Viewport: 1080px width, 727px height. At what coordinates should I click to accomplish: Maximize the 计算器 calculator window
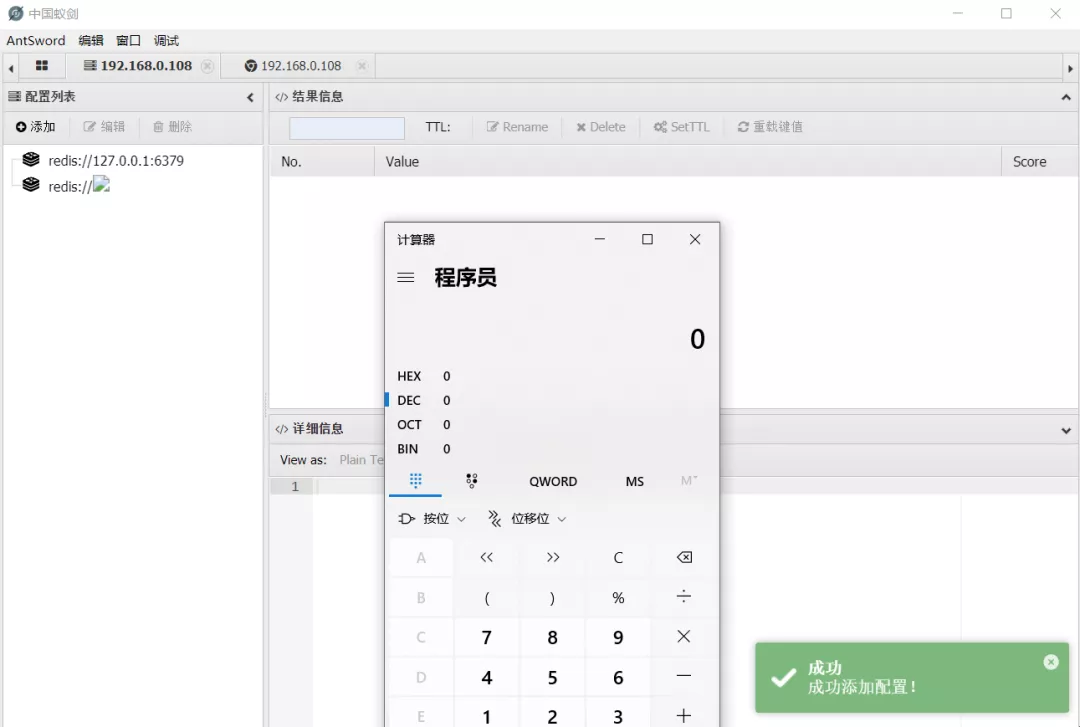pyautogui.click(x=647, y=239)
